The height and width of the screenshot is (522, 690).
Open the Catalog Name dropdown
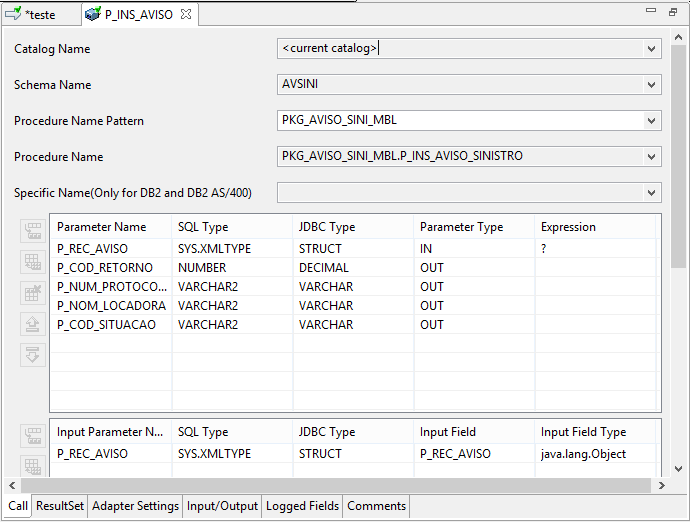651,48
